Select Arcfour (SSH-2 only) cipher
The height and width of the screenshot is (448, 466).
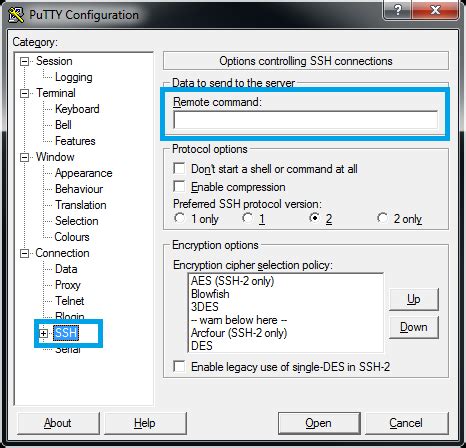[x=239, y=333]
